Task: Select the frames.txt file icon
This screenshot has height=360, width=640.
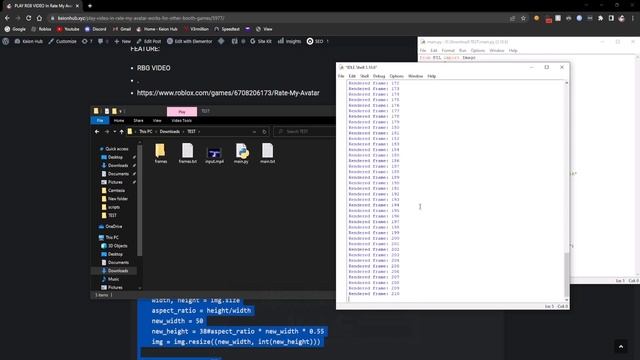Action: pos(187,153)
